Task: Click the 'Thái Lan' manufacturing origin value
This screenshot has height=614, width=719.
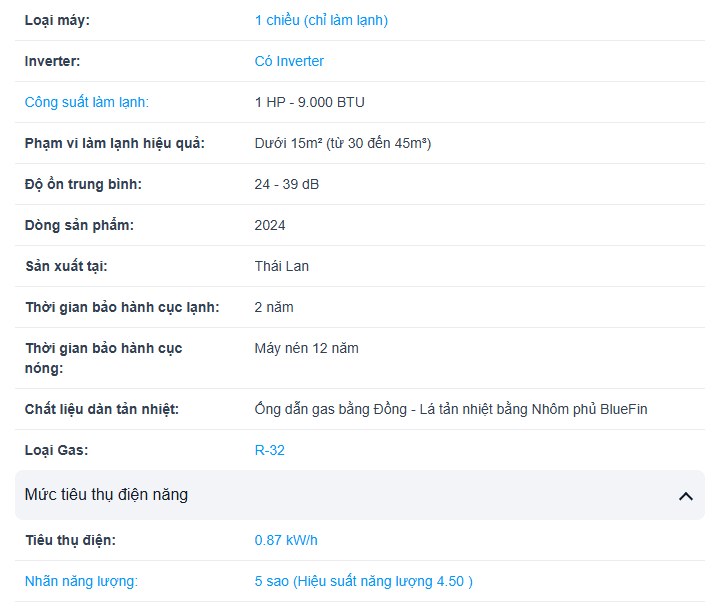Action: pos(282,266)
